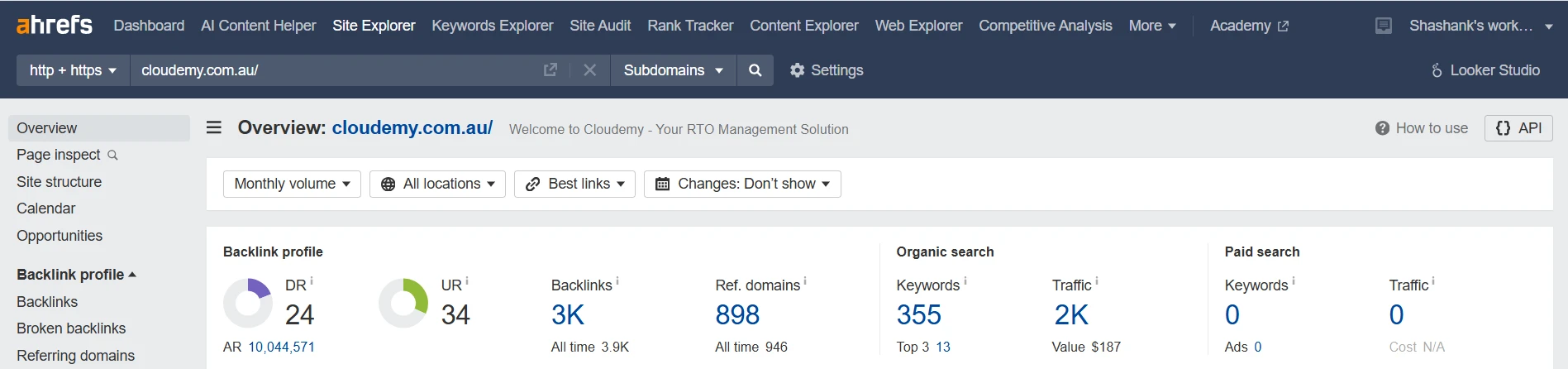
Task: Toggle the sidebar hamburger menu icon
Action: [214, 127]
